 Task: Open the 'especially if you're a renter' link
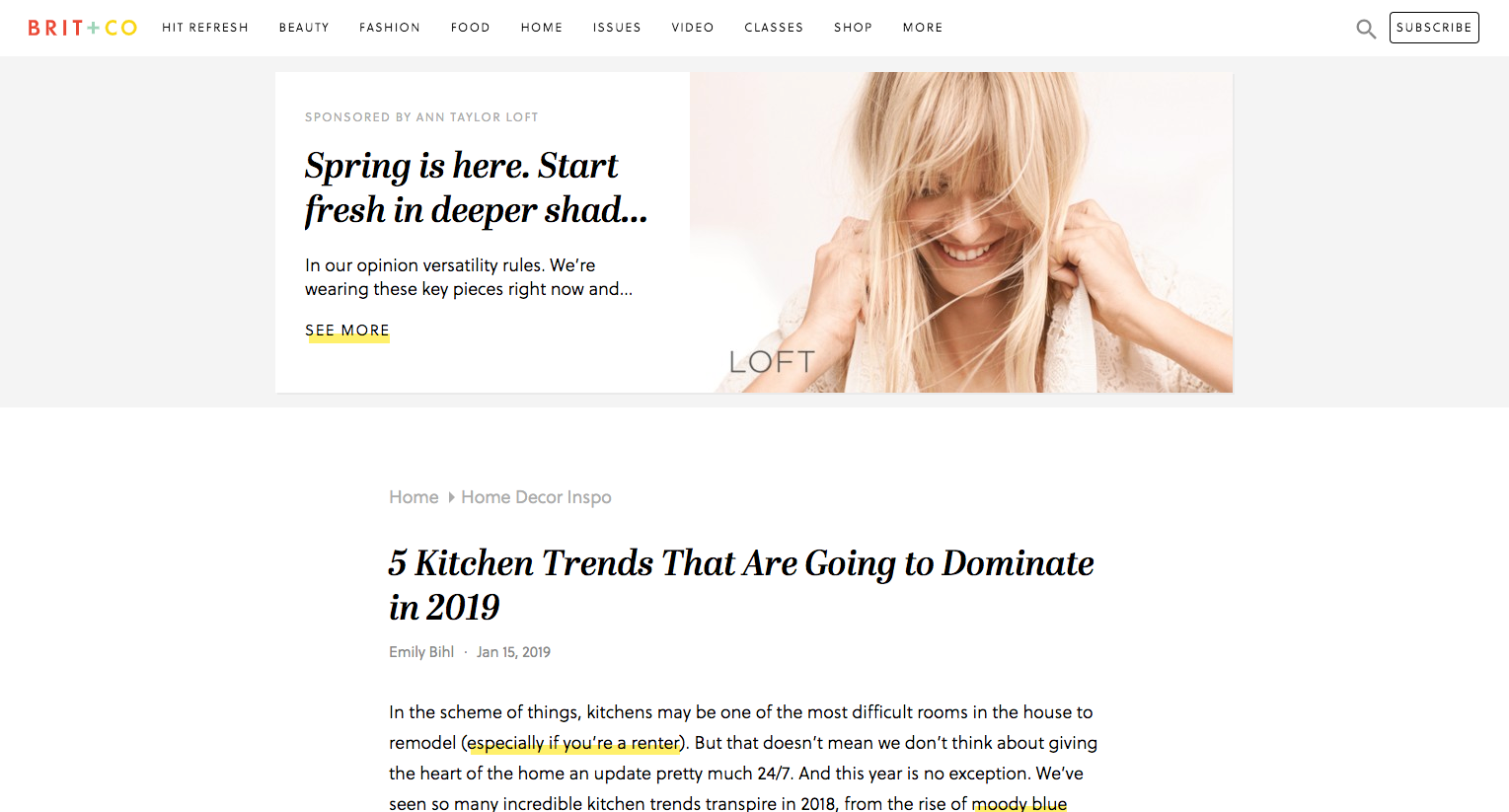(573, 743)
